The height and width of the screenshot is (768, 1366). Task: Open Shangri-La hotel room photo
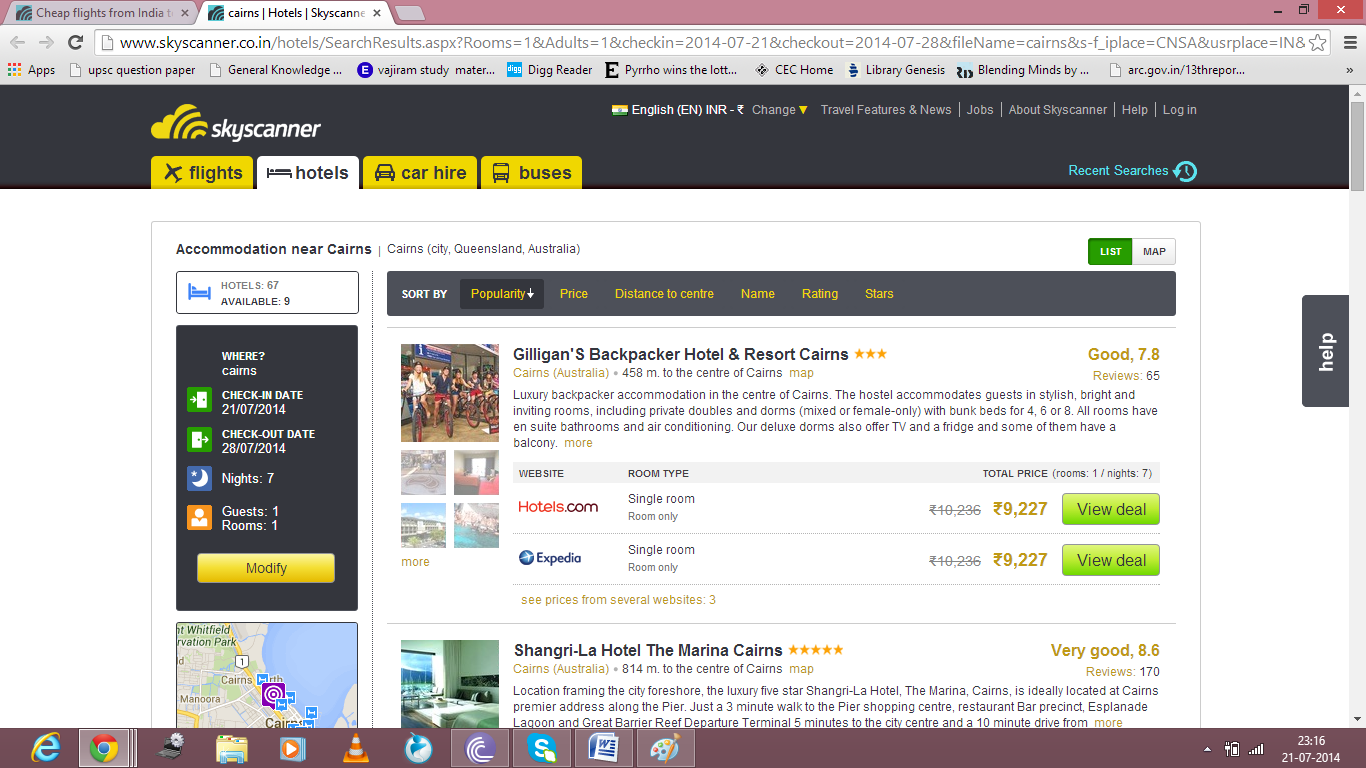pos(450,684)
